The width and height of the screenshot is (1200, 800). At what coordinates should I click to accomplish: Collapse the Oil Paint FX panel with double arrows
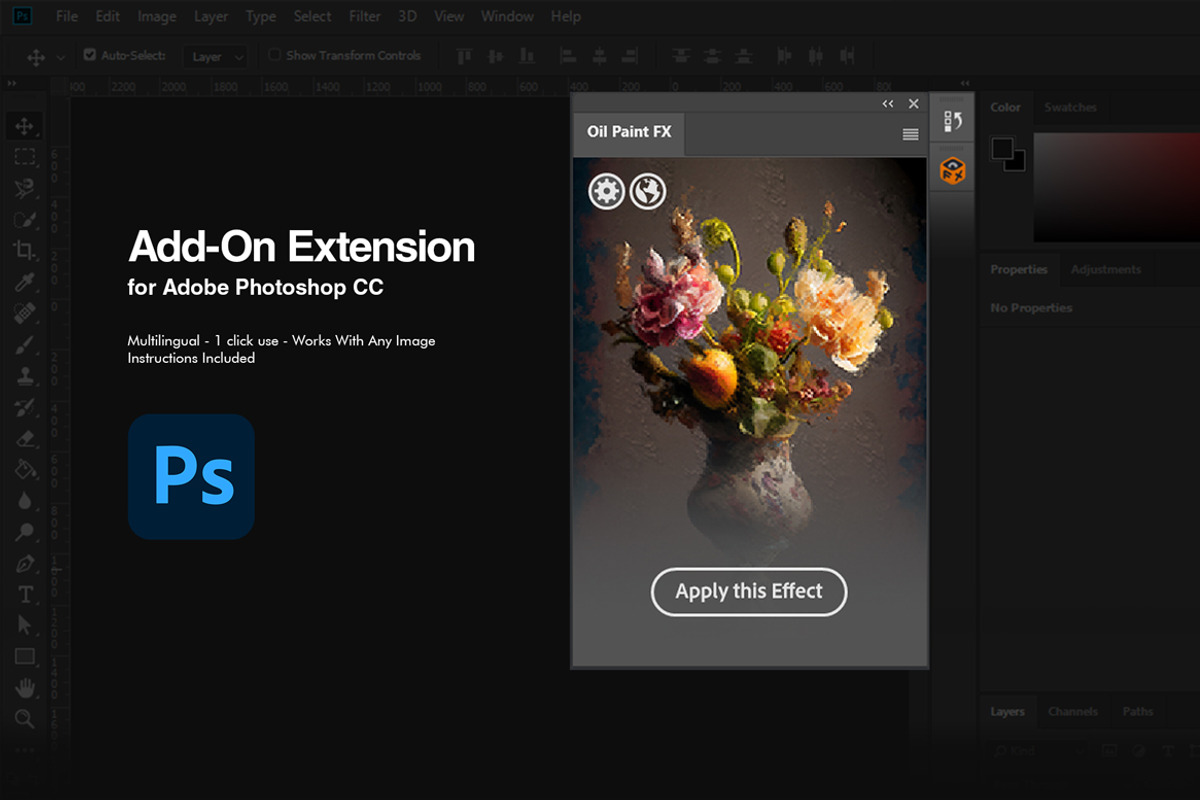click(887, 104)
